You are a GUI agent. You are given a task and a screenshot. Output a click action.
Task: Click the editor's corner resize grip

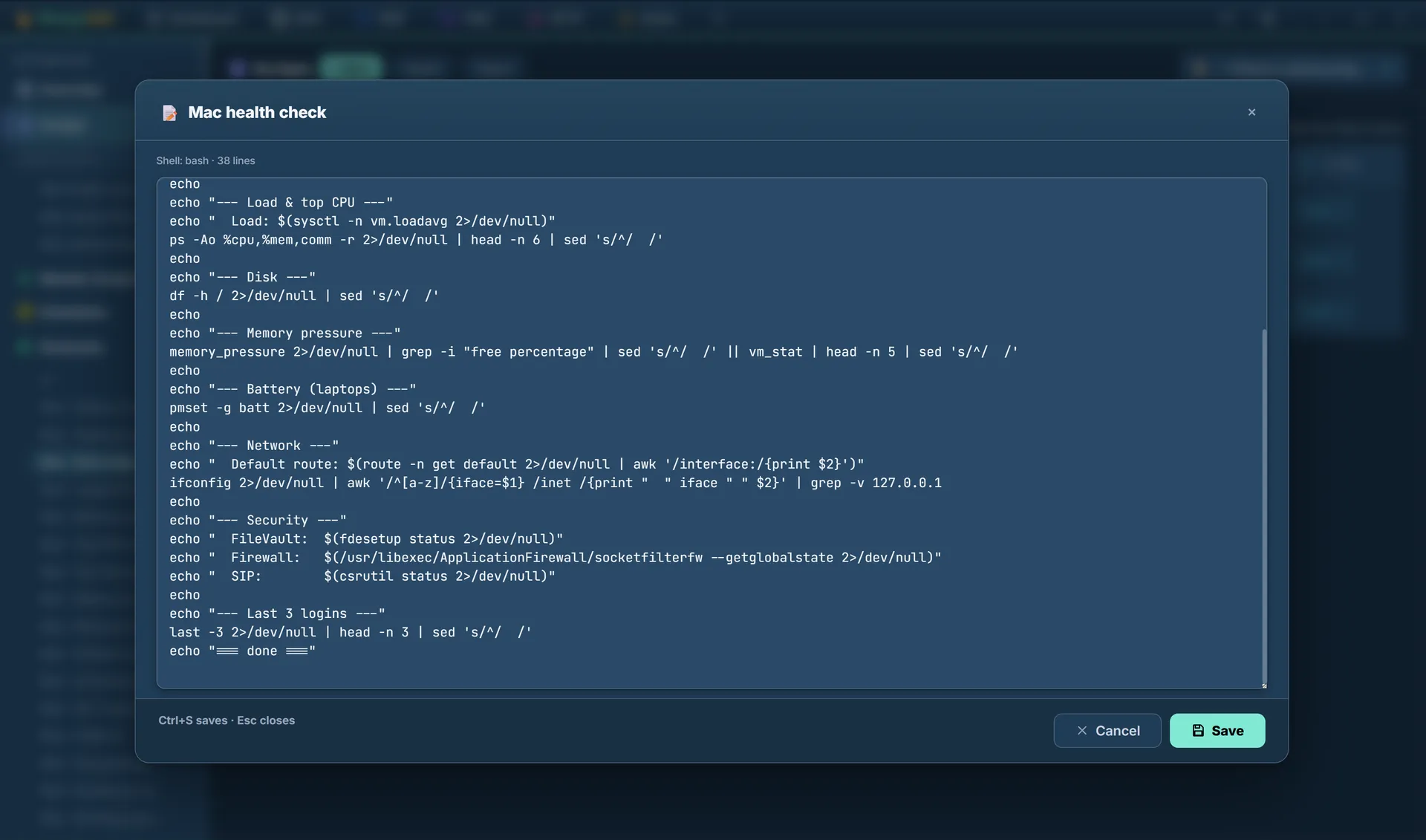coord(1263,685)
